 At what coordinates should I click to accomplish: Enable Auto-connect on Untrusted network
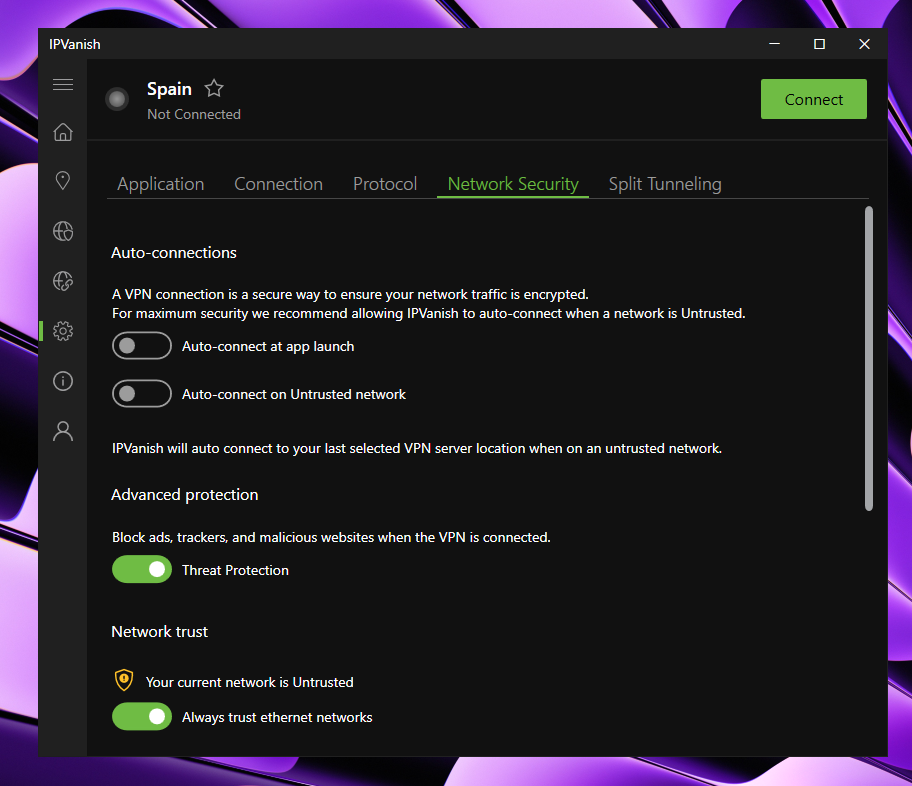click(x=142, y=394)
